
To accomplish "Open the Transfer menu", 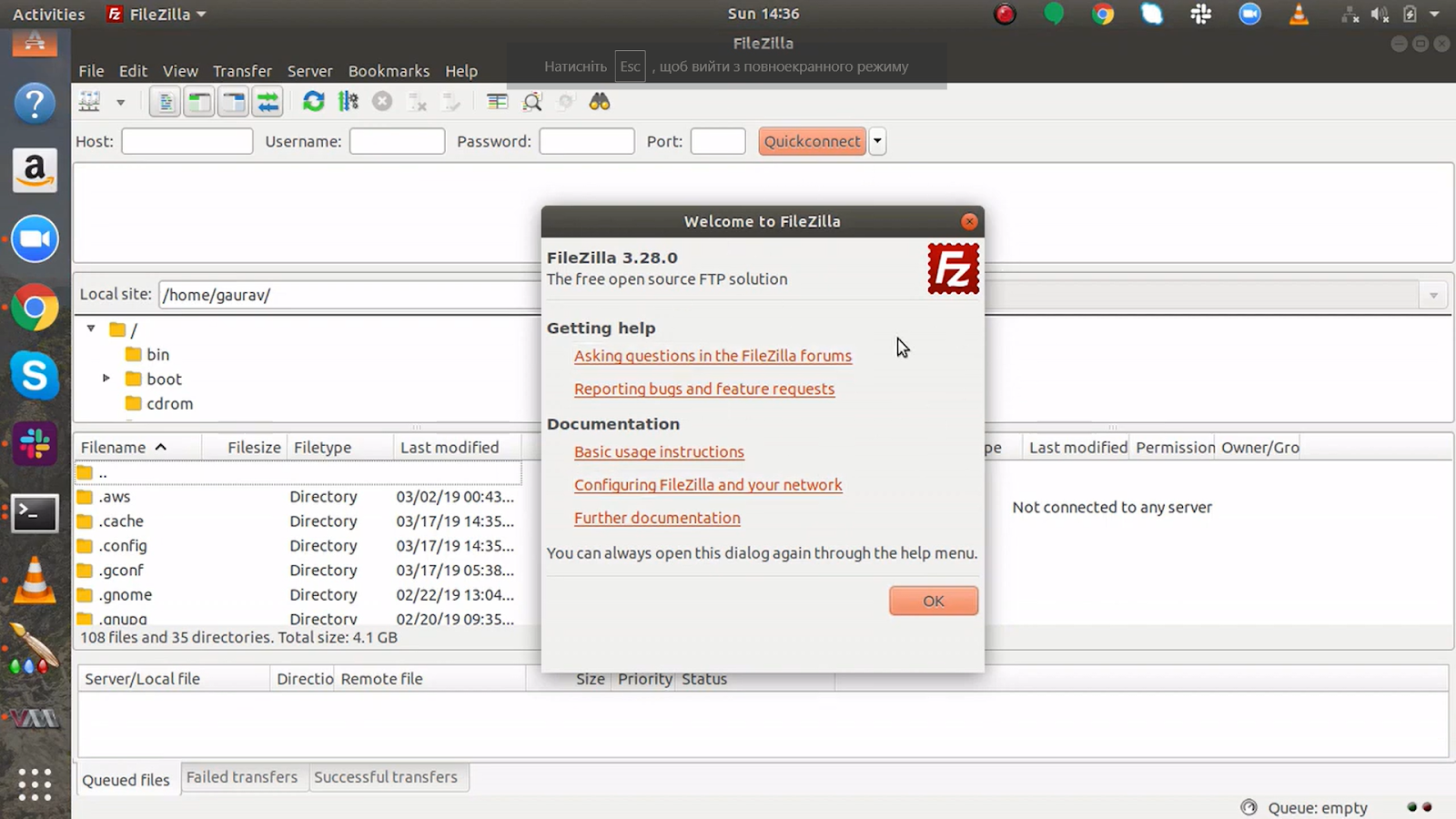I will coord(242,71).
